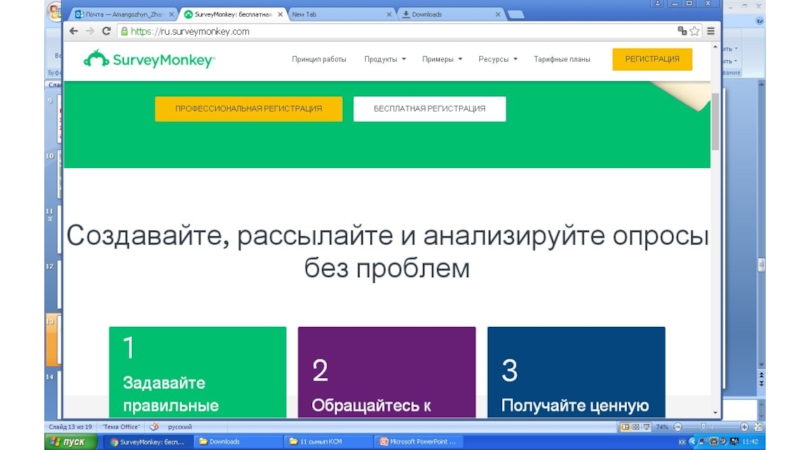Open a new Chrome tab button
Image resolution: width=800 pixels, height=450 pixels.
pyautogui.click(x=516, y=14)
